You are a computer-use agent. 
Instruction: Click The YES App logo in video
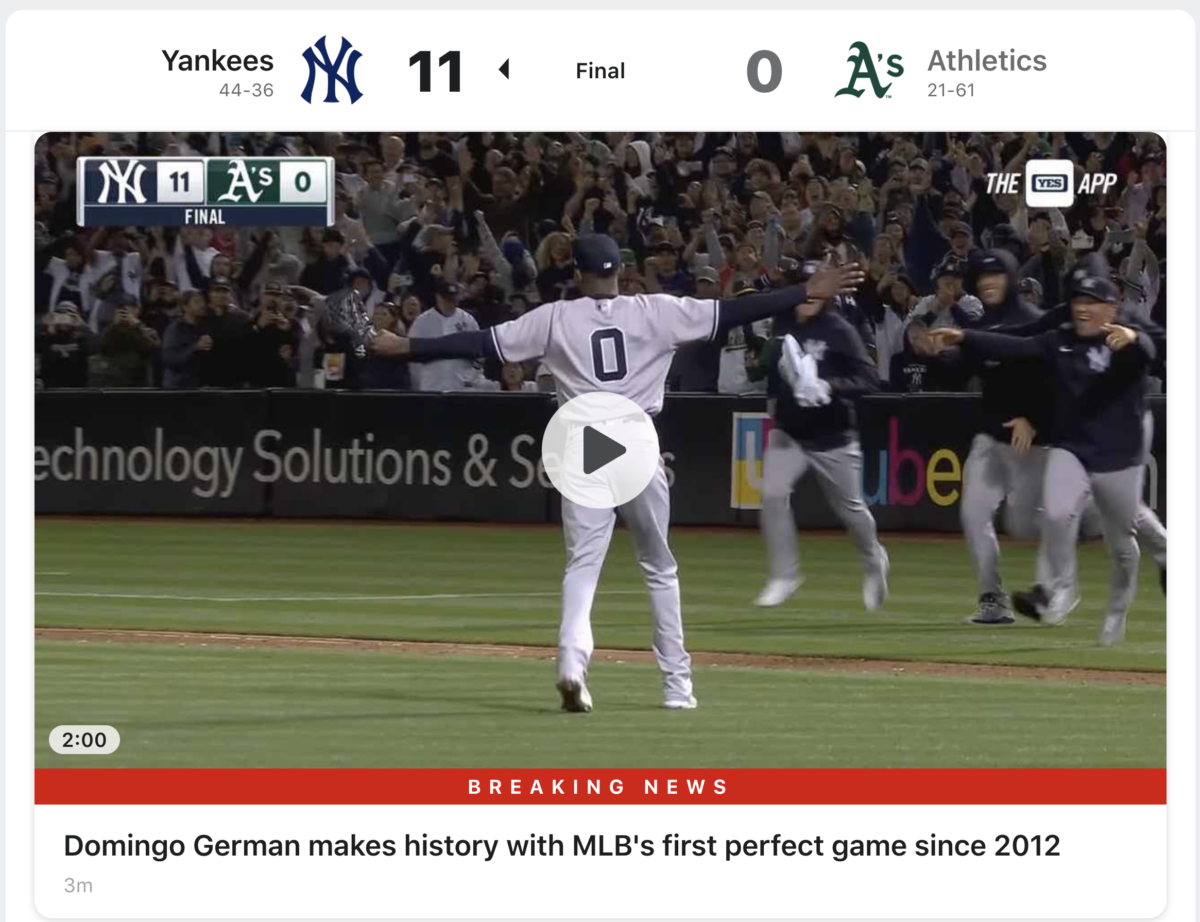coord(1050,184)
